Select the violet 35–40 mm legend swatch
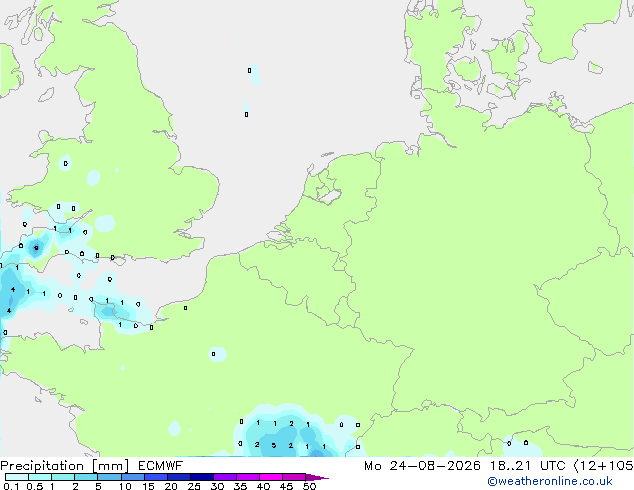The height and width of the screenshot is (490, 634). click(248, 477)
